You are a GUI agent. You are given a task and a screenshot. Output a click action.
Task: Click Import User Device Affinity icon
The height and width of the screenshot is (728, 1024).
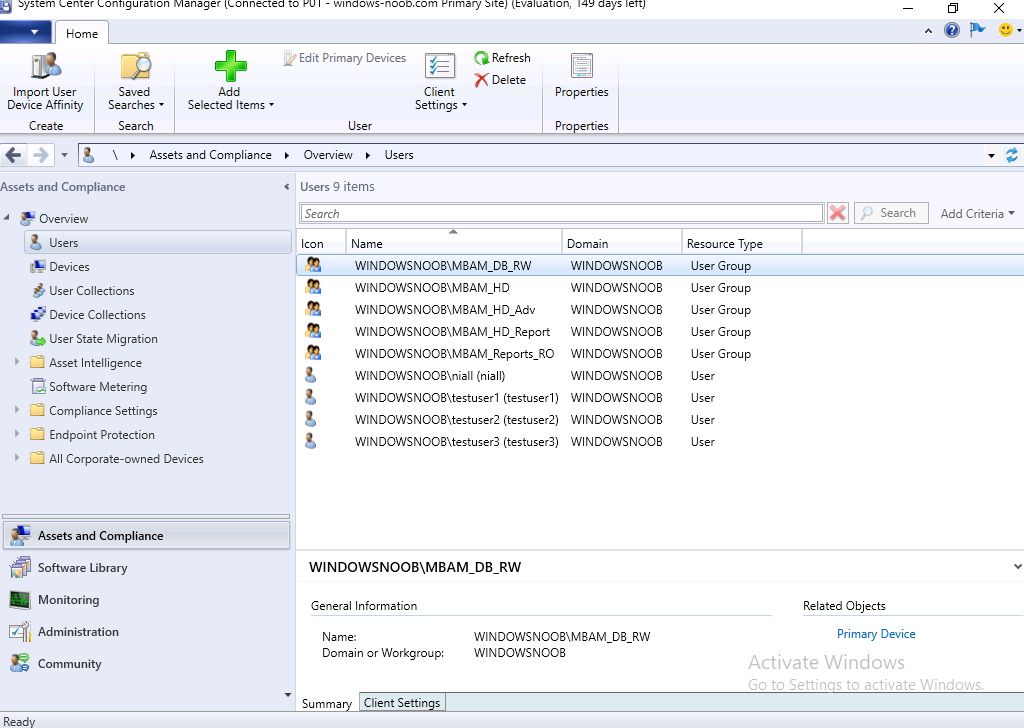pos(46,66)
